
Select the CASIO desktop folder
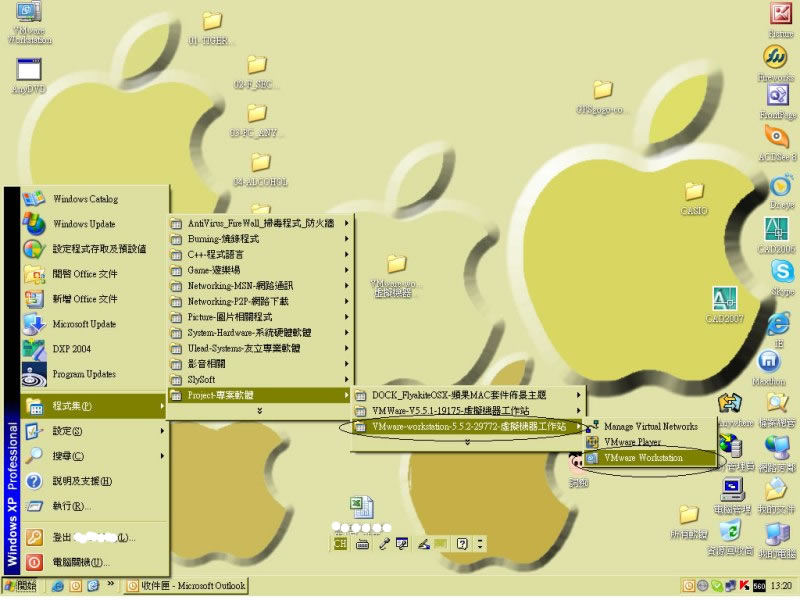click(694, 198)
